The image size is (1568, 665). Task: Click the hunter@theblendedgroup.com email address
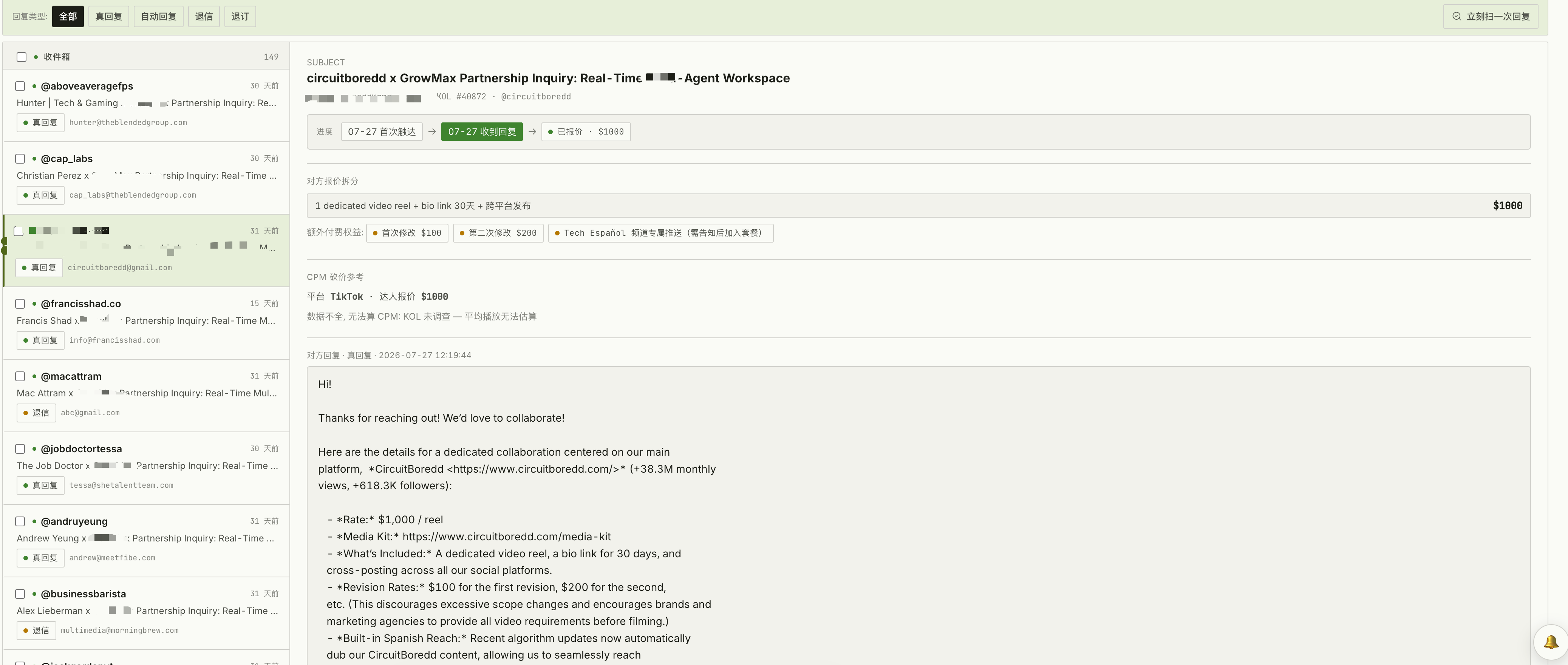(x=128, y=123)
